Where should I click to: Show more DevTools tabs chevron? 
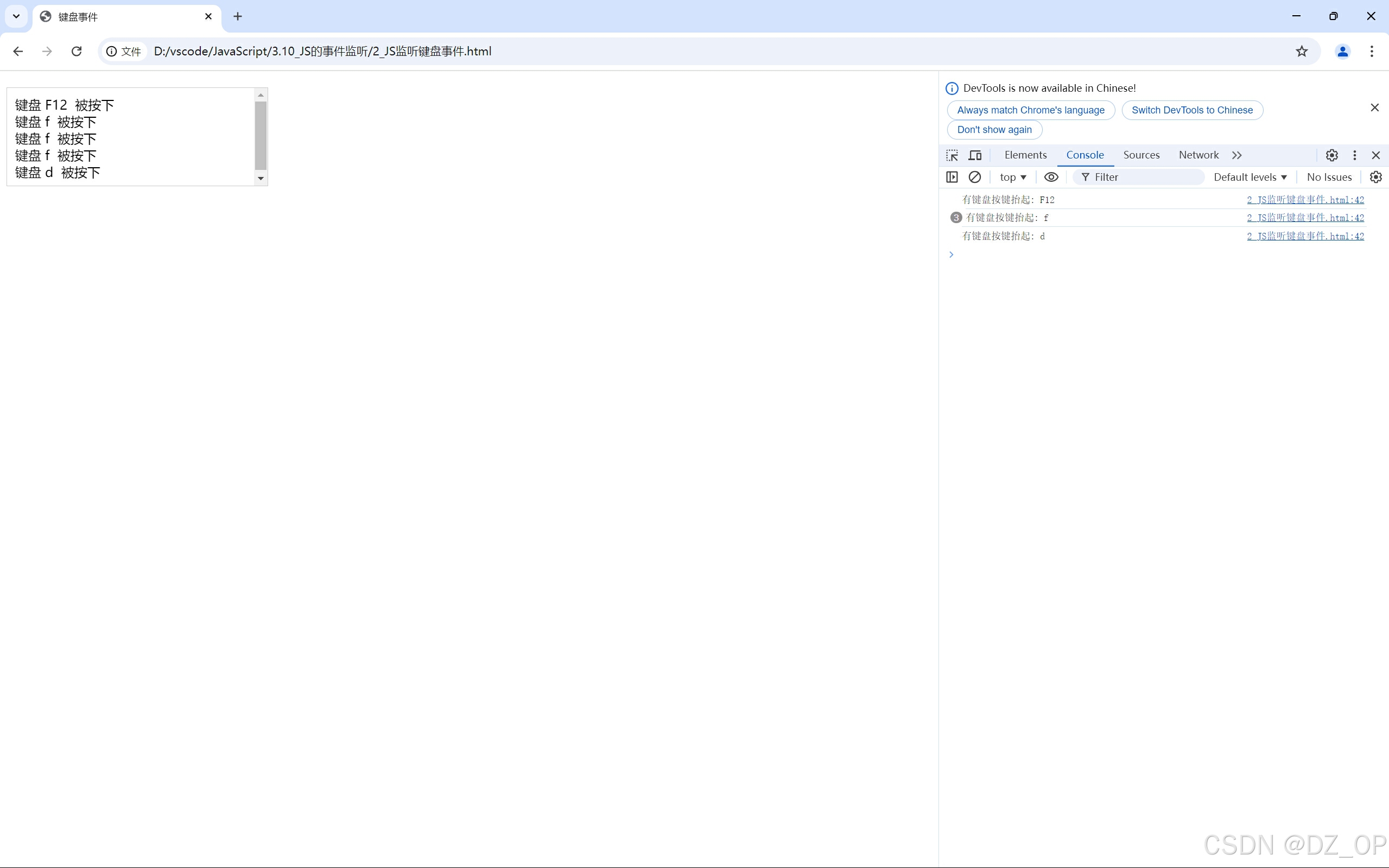point(1237,155)
